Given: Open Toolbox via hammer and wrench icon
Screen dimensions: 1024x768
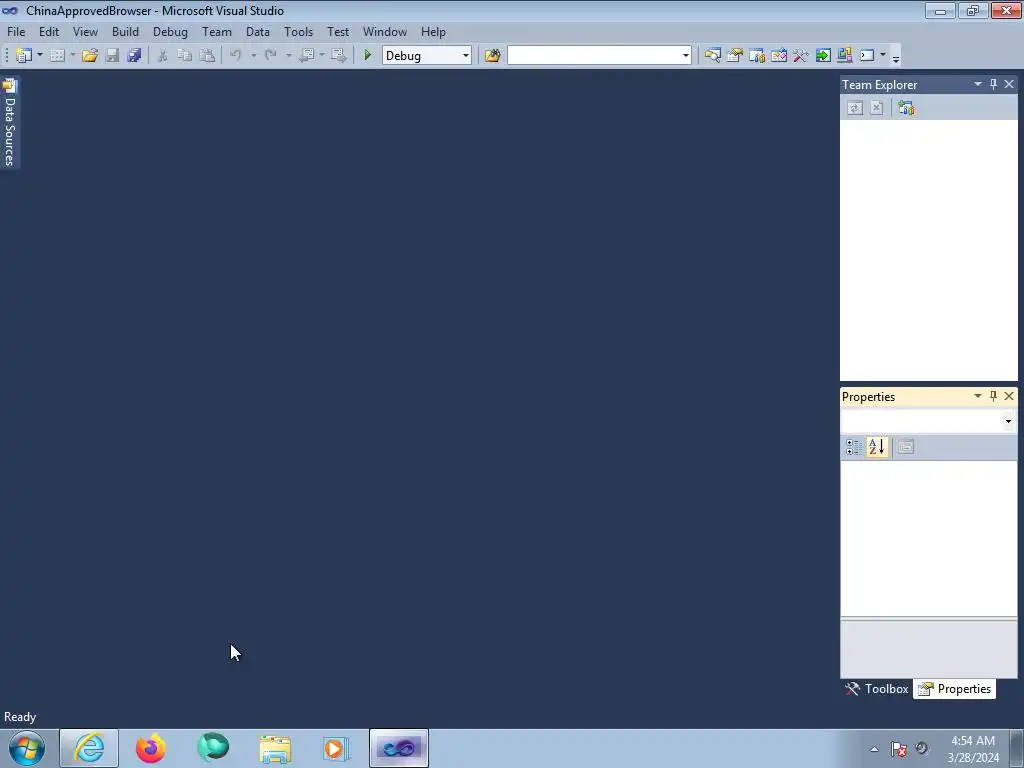Looking at the screenshot, I should (801, 56).
